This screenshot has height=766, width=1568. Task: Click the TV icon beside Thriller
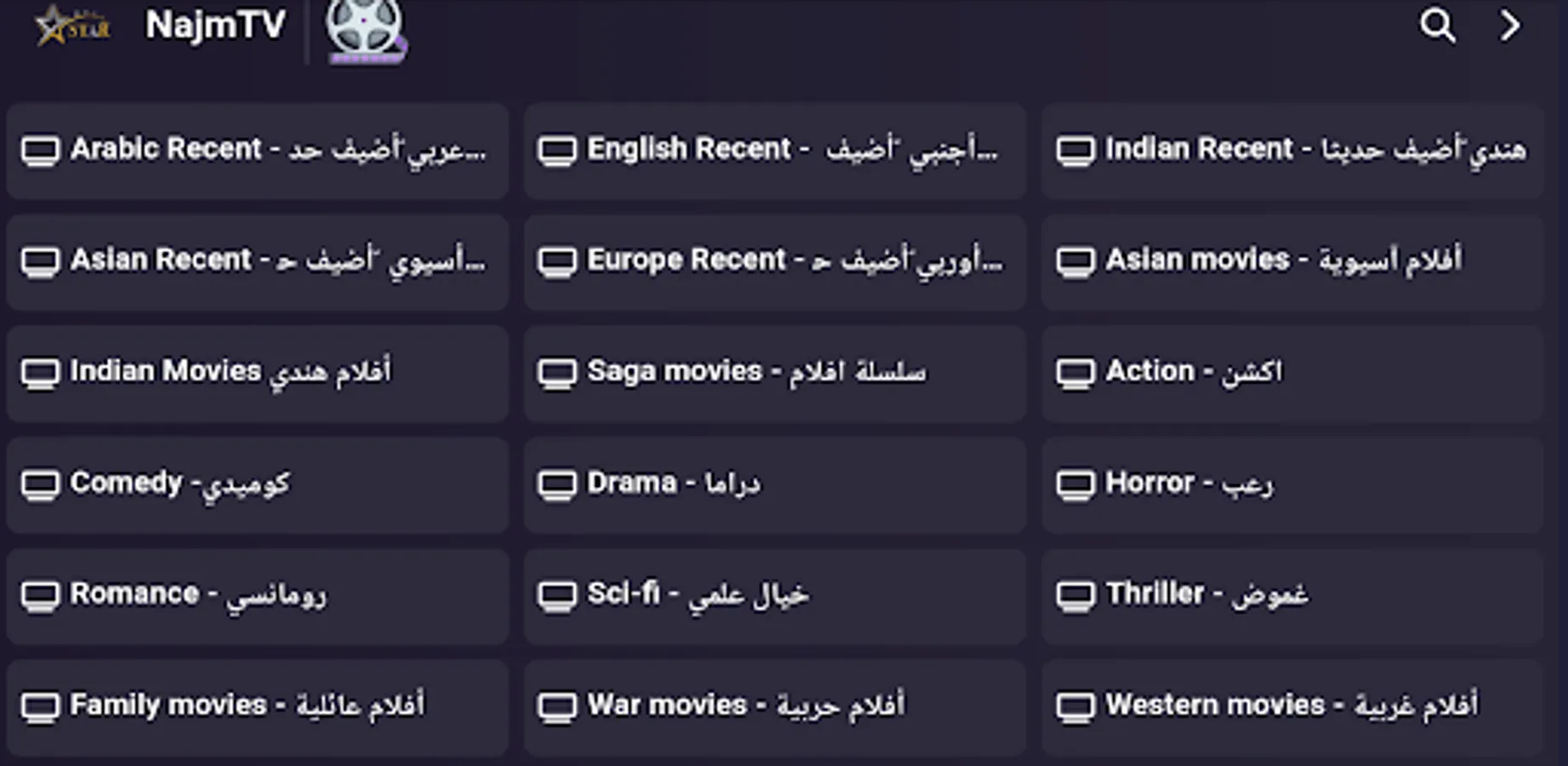(1075, 595)
